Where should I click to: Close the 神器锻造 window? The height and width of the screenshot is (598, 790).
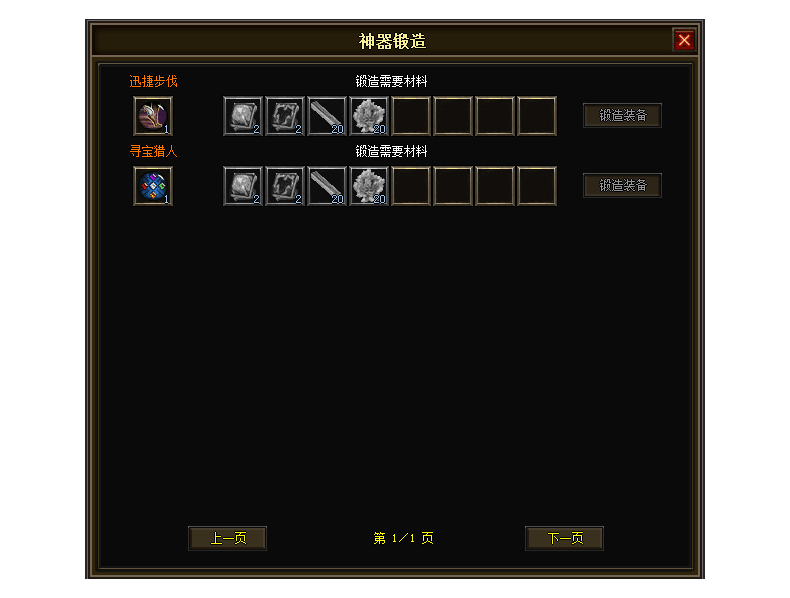(x=684, y=40)
